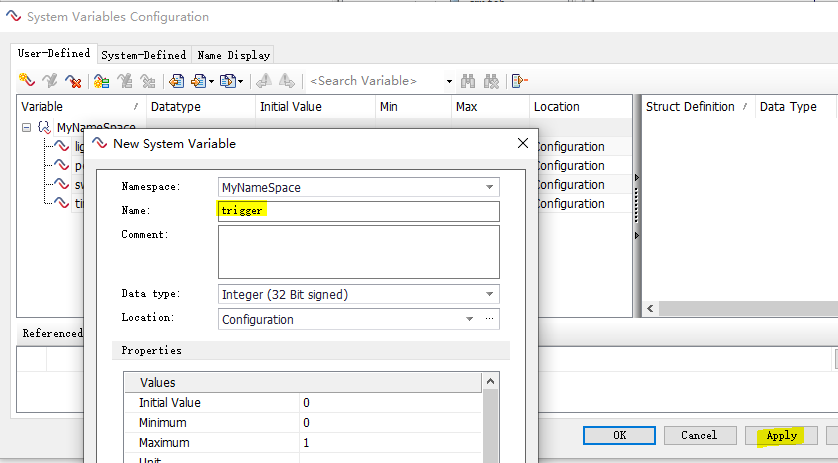Click the New System Variable dialog title icon
838x463 pixels.
[100, 143]
